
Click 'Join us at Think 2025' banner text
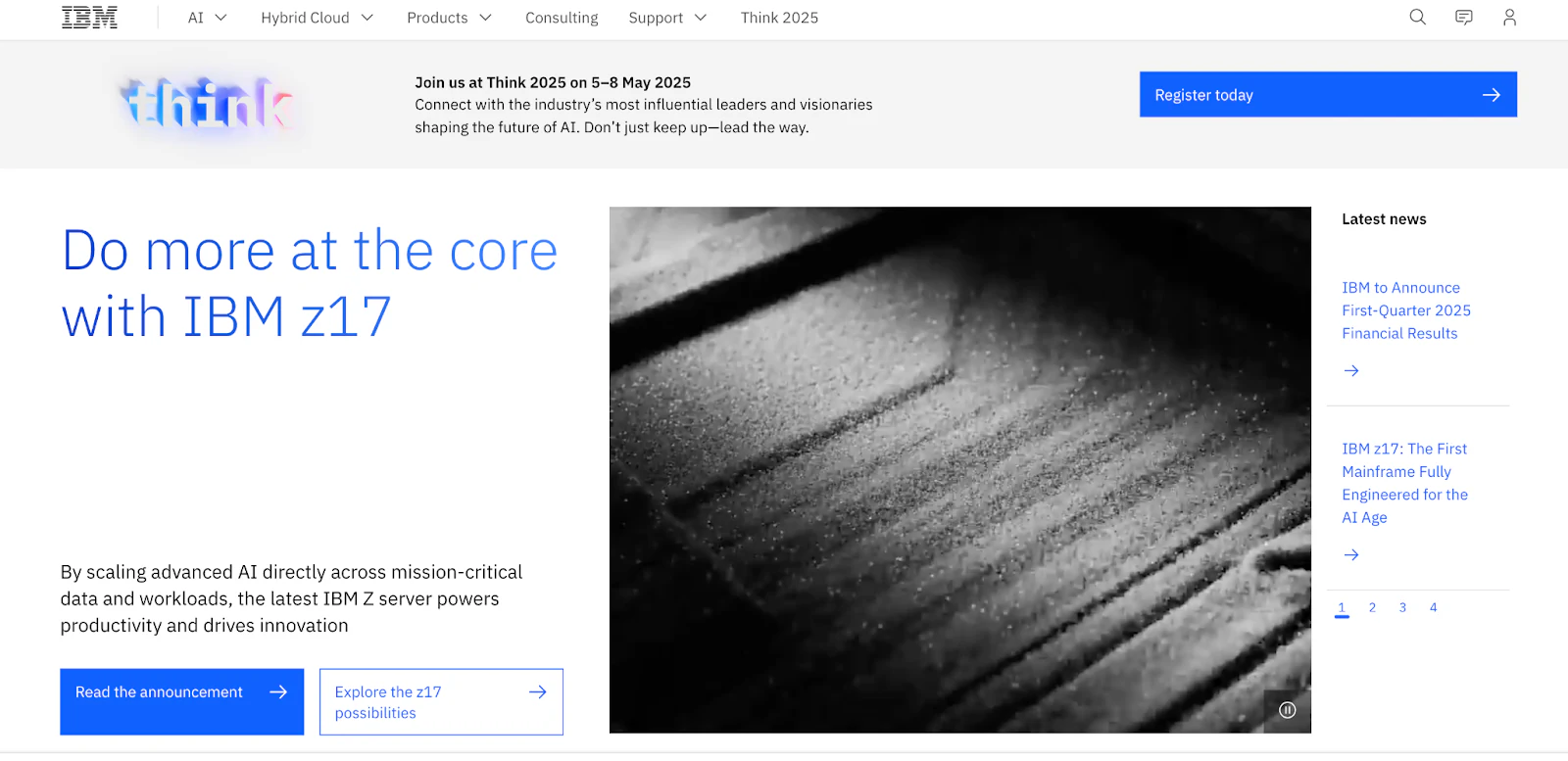click(553, 82)
